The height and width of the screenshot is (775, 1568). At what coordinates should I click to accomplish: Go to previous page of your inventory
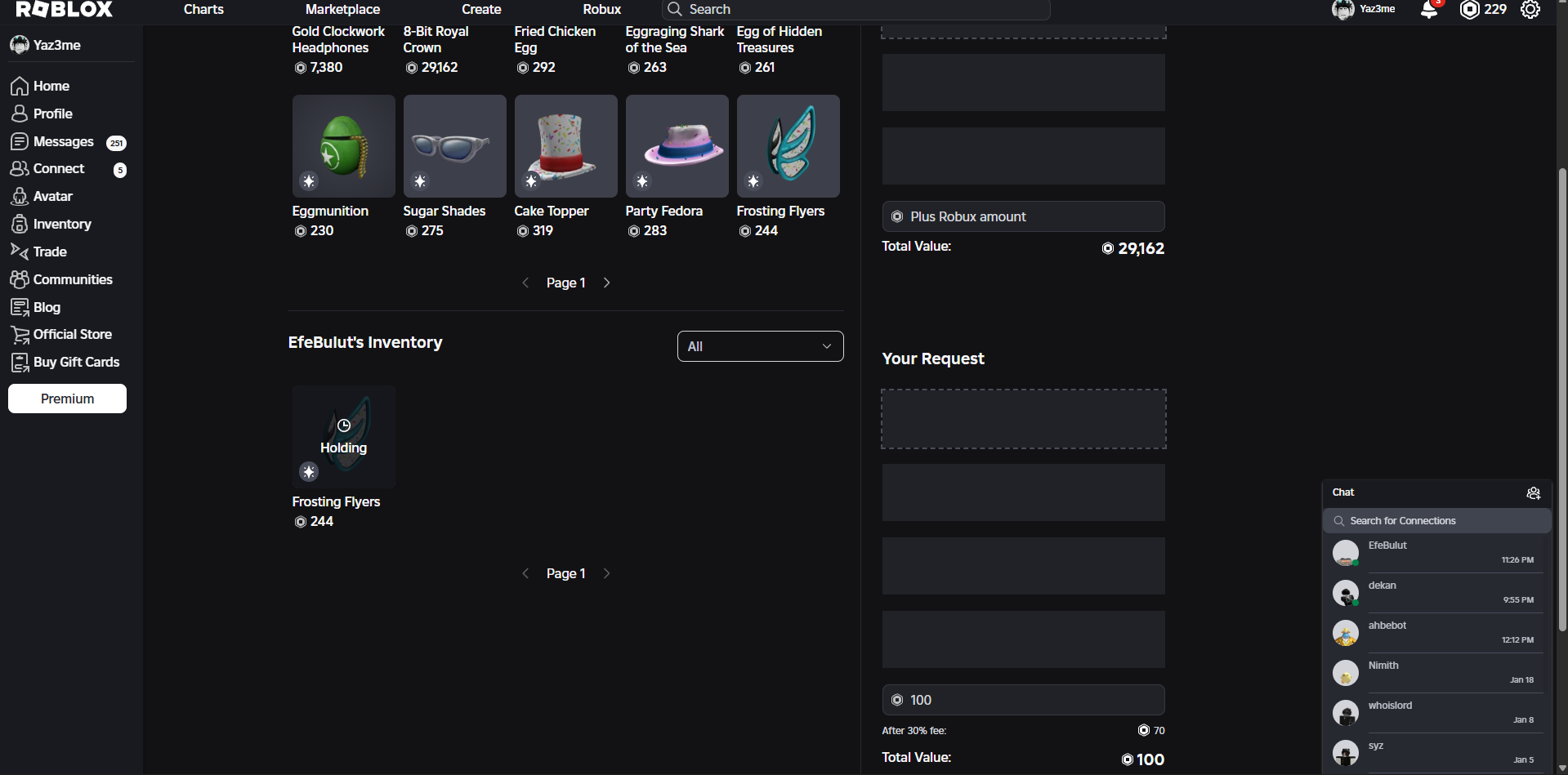[x=525, y=283]
